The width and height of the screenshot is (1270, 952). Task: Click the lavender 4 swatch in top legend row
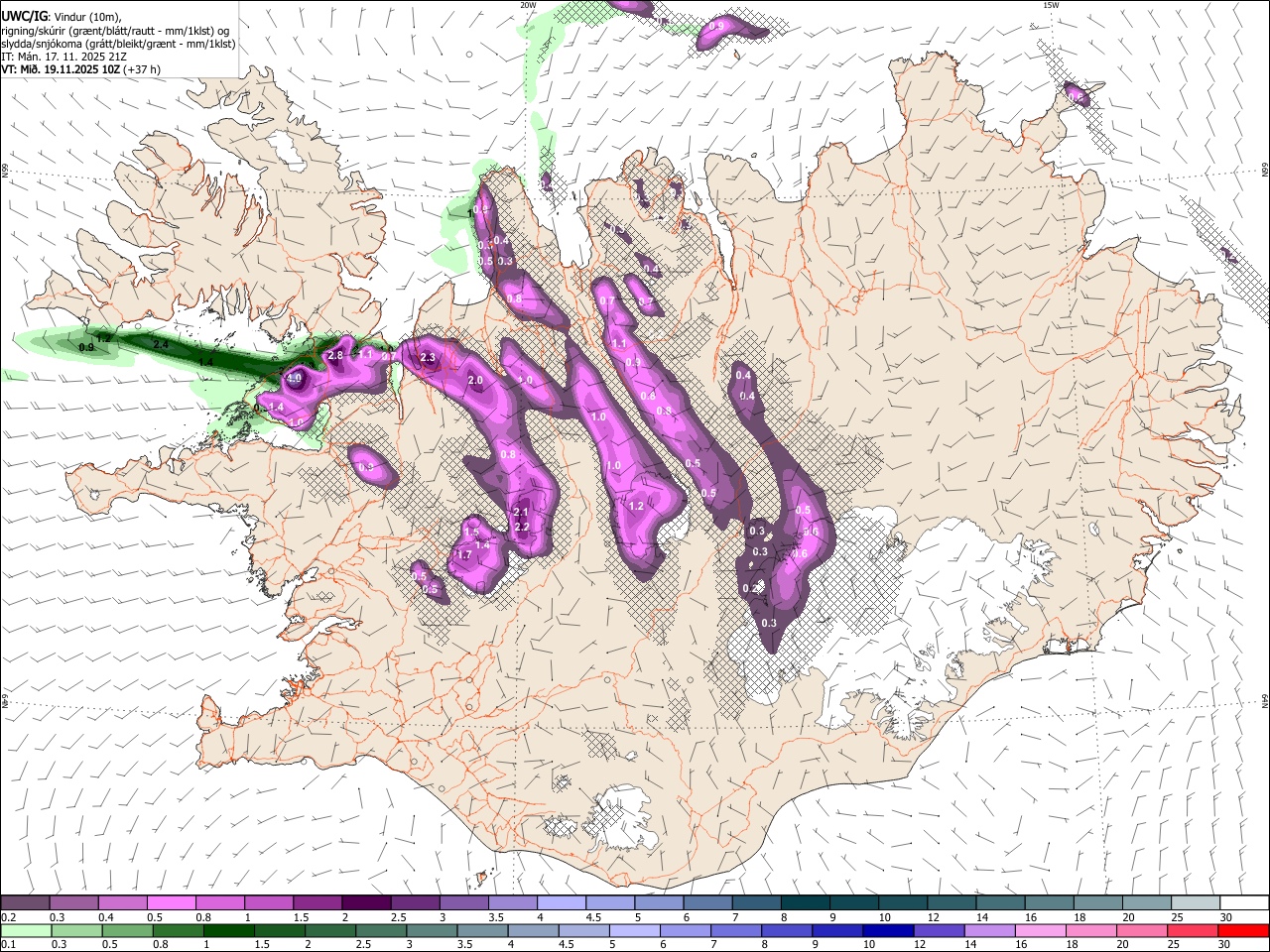561,903
